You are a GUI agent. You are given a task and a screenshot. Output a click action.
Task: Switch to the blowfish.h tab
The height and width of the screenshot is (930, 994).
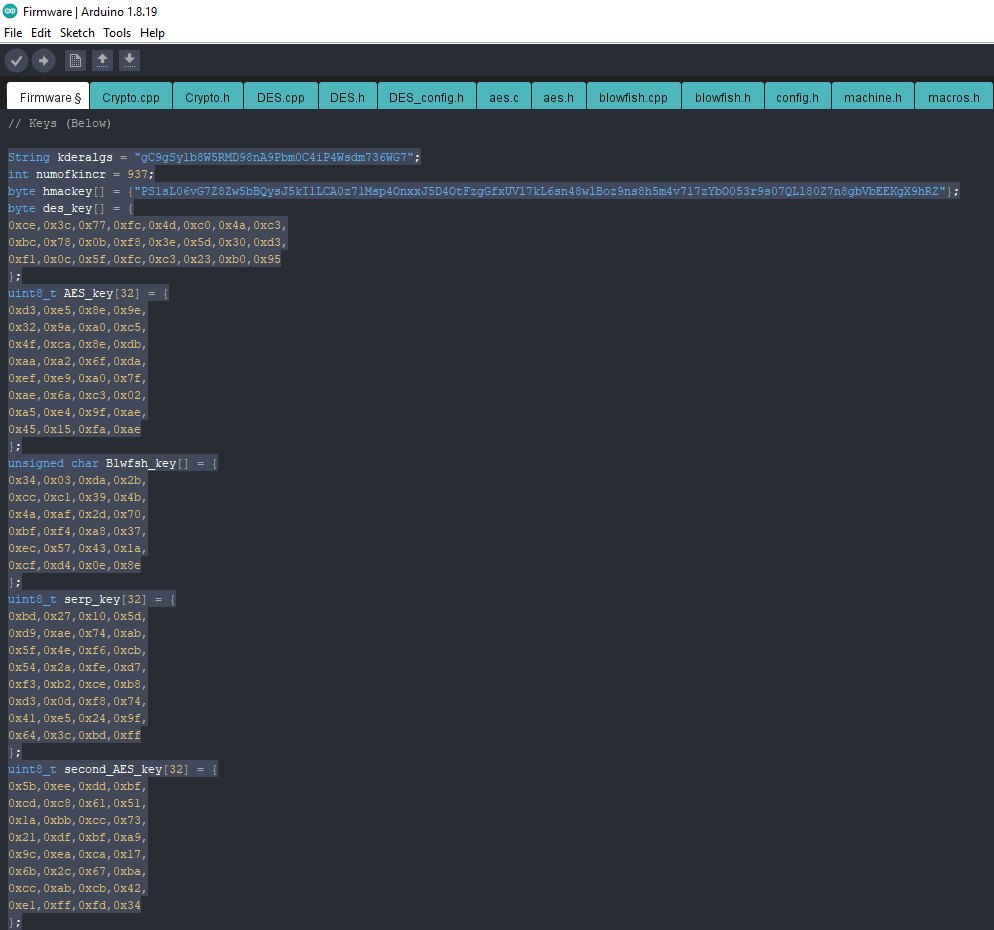pos(723,96)
